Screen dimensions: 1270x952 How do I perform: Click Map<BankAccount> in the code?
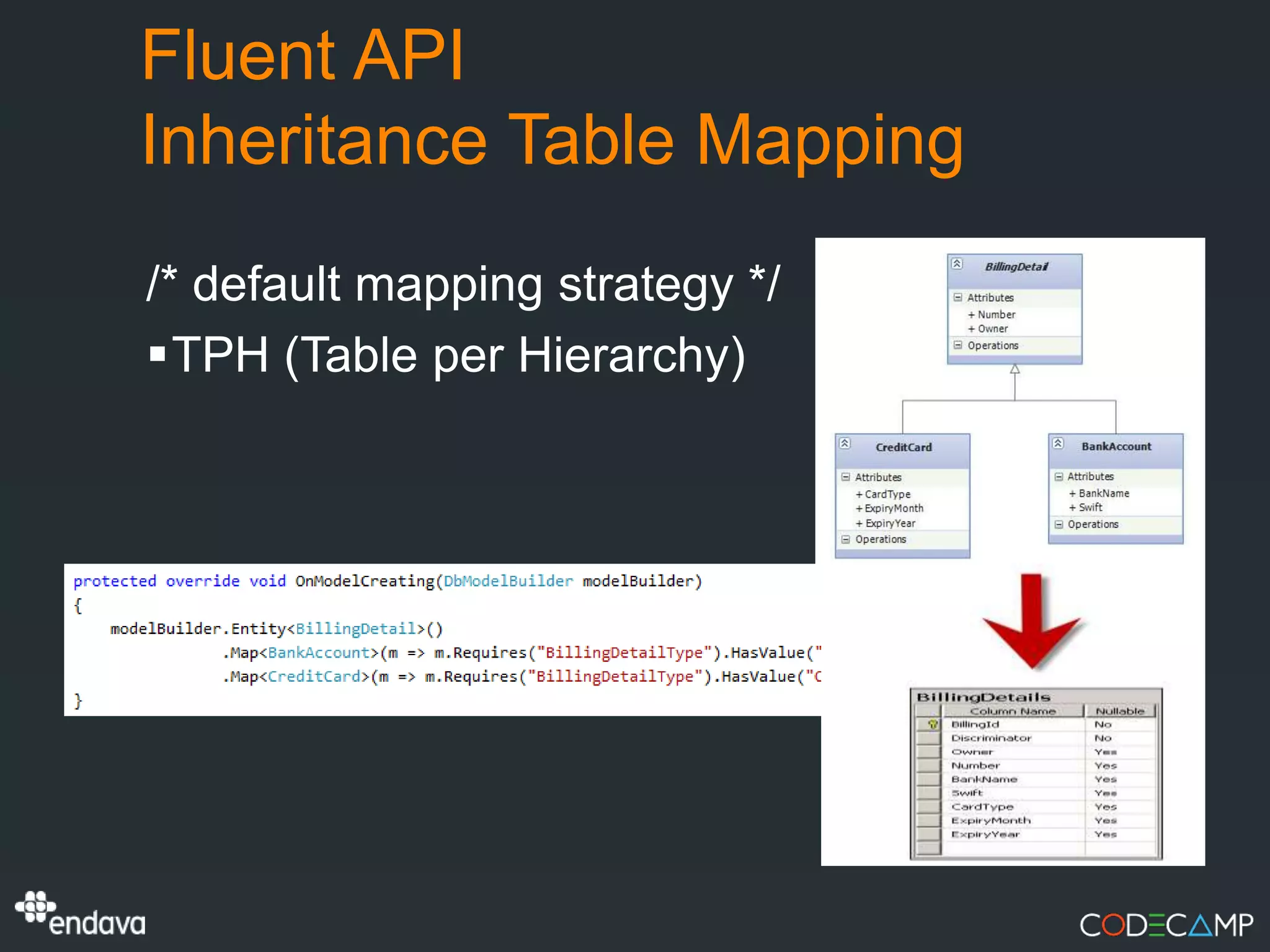coord(304,653)
